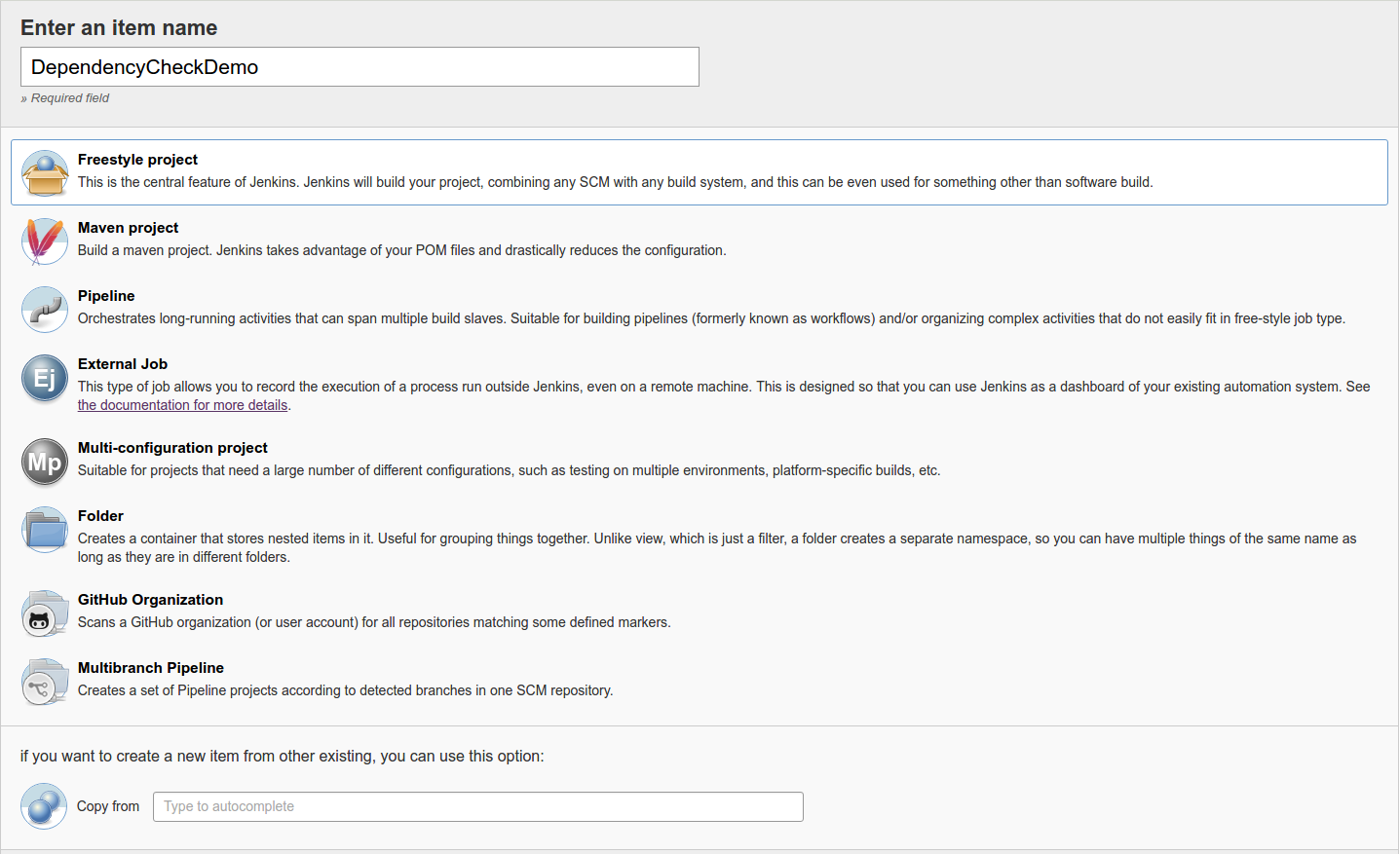Click the External Job Ej icon
Image resolution: width=1400 pixels, height=854 pixels.
pyautogui.click(x=45, y=378)
